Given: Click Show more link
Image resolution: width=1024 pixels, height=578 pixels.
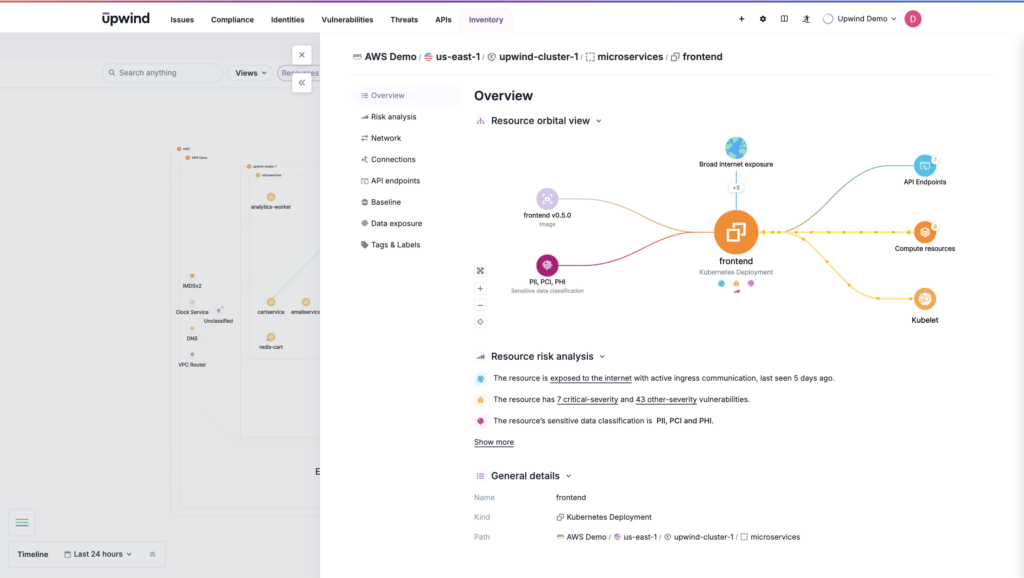Looking at the screenshot, I should [x=494, y=442].
